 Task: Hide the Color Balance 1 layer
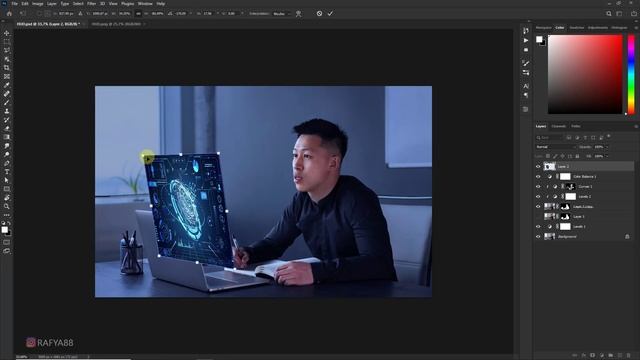tap(538, 177)
